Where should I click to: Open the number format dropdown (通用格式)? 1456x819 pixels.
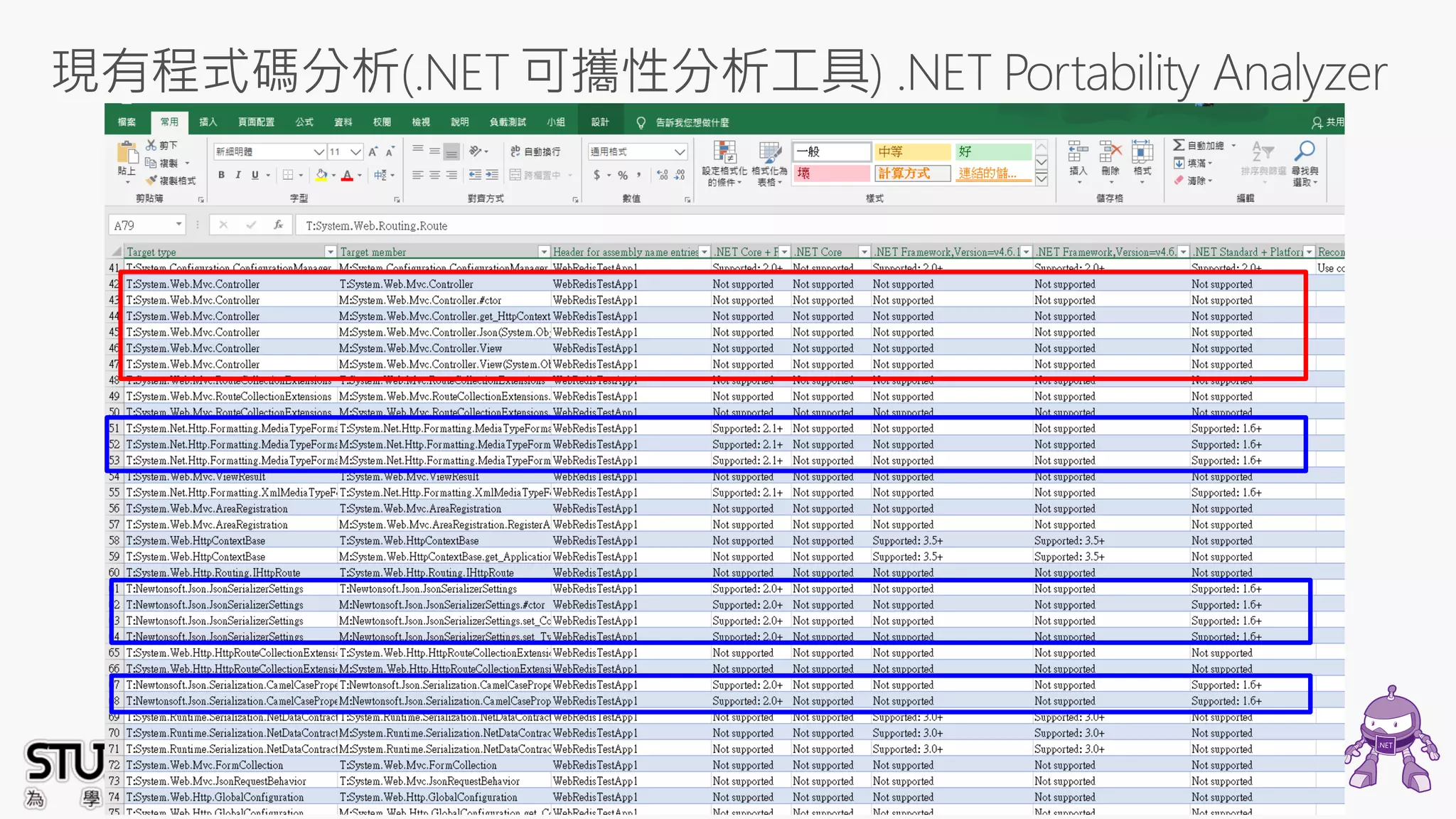coord(679,151)
